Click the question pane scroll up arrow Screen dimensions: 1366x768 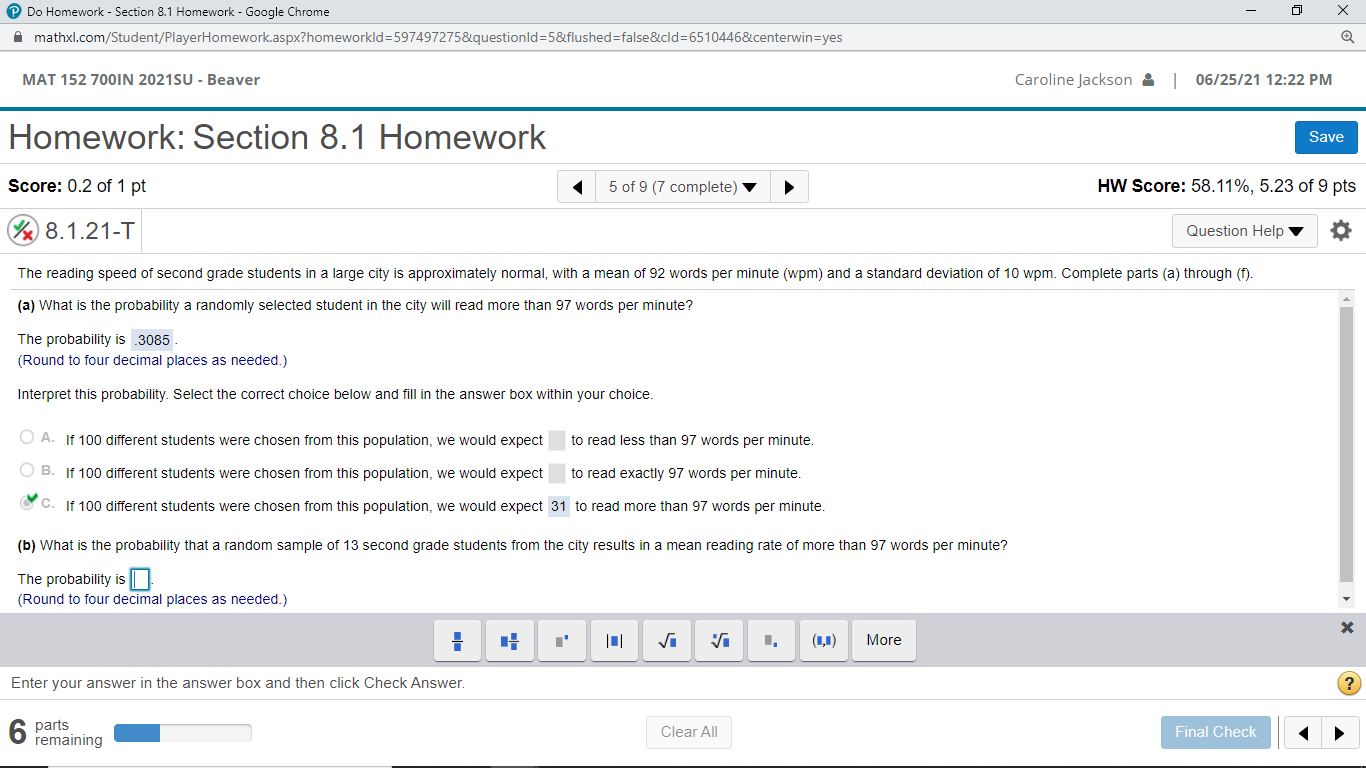coord(1346,298)
